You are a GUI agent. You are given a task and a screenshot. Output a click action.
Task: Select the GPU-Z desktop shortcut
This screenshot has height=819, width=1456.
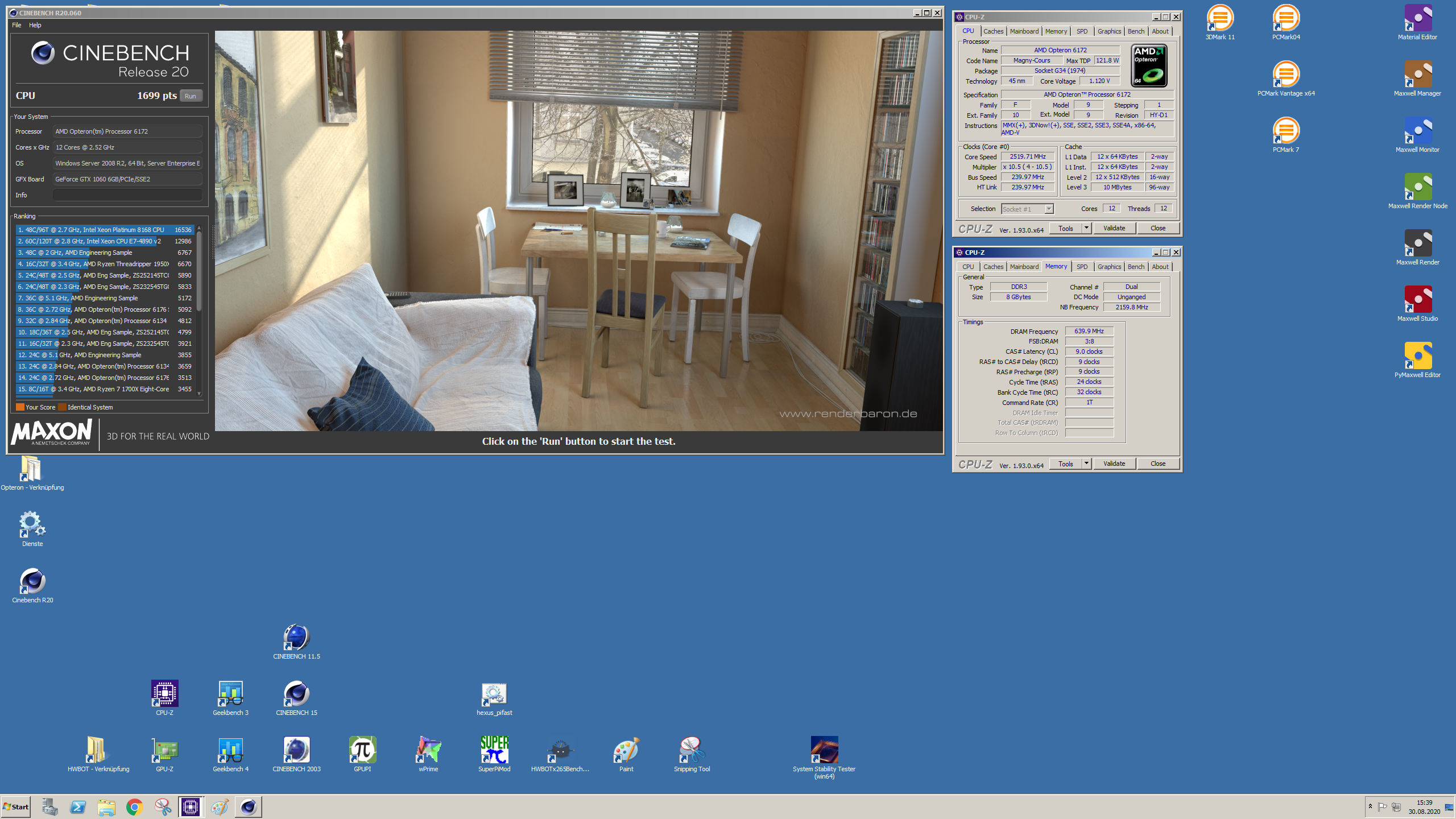[x=164, y=755]
